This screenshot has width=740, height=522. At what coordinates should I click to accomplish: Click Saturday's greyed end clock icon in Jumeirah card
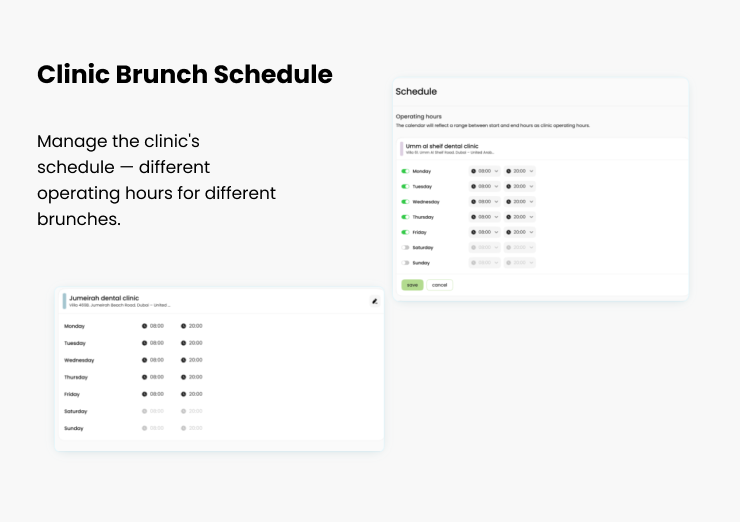pos(184,411)
